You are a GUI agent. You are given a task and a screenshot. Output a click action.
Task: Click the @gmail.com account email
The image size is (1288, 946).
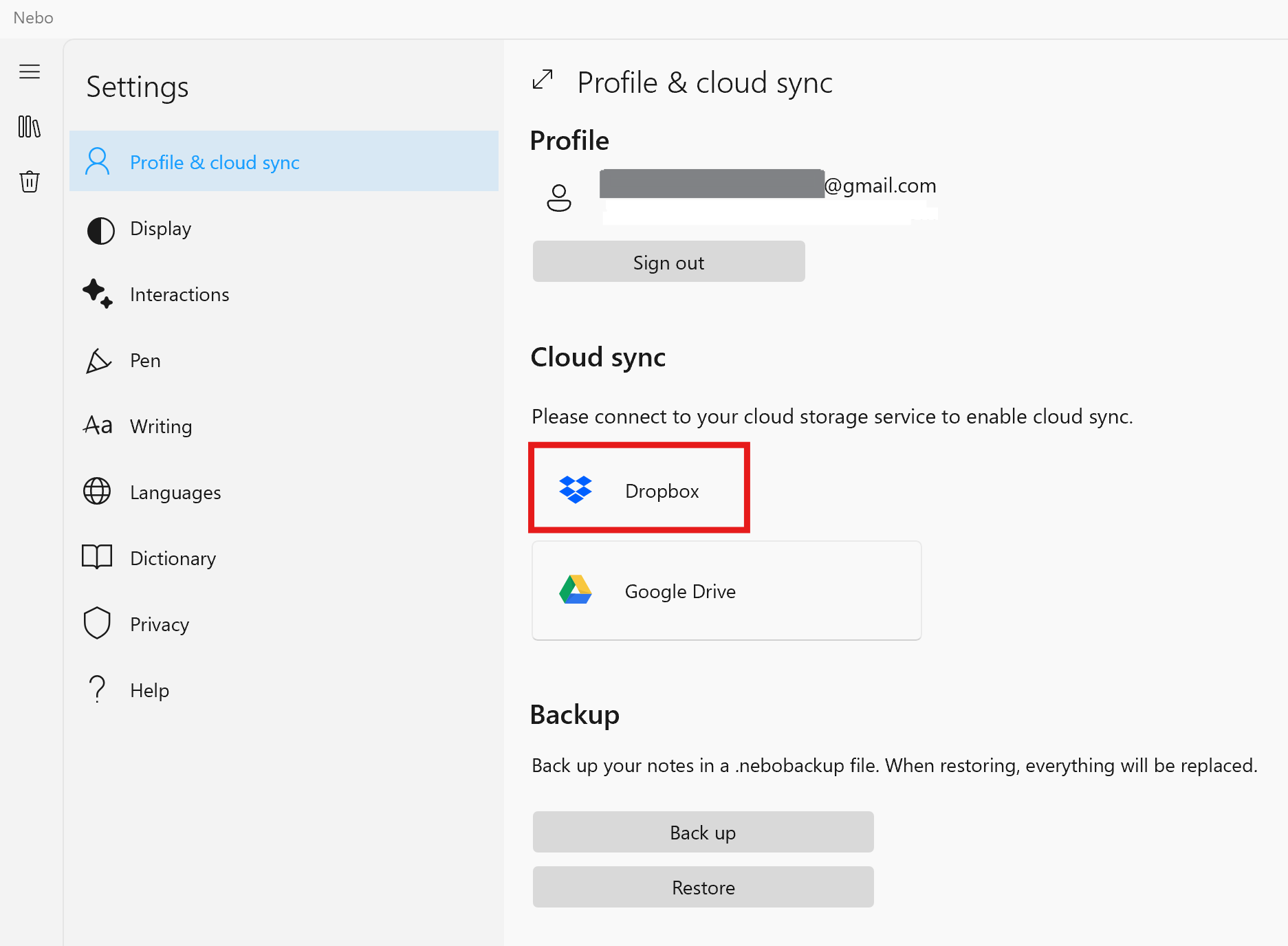880,186
